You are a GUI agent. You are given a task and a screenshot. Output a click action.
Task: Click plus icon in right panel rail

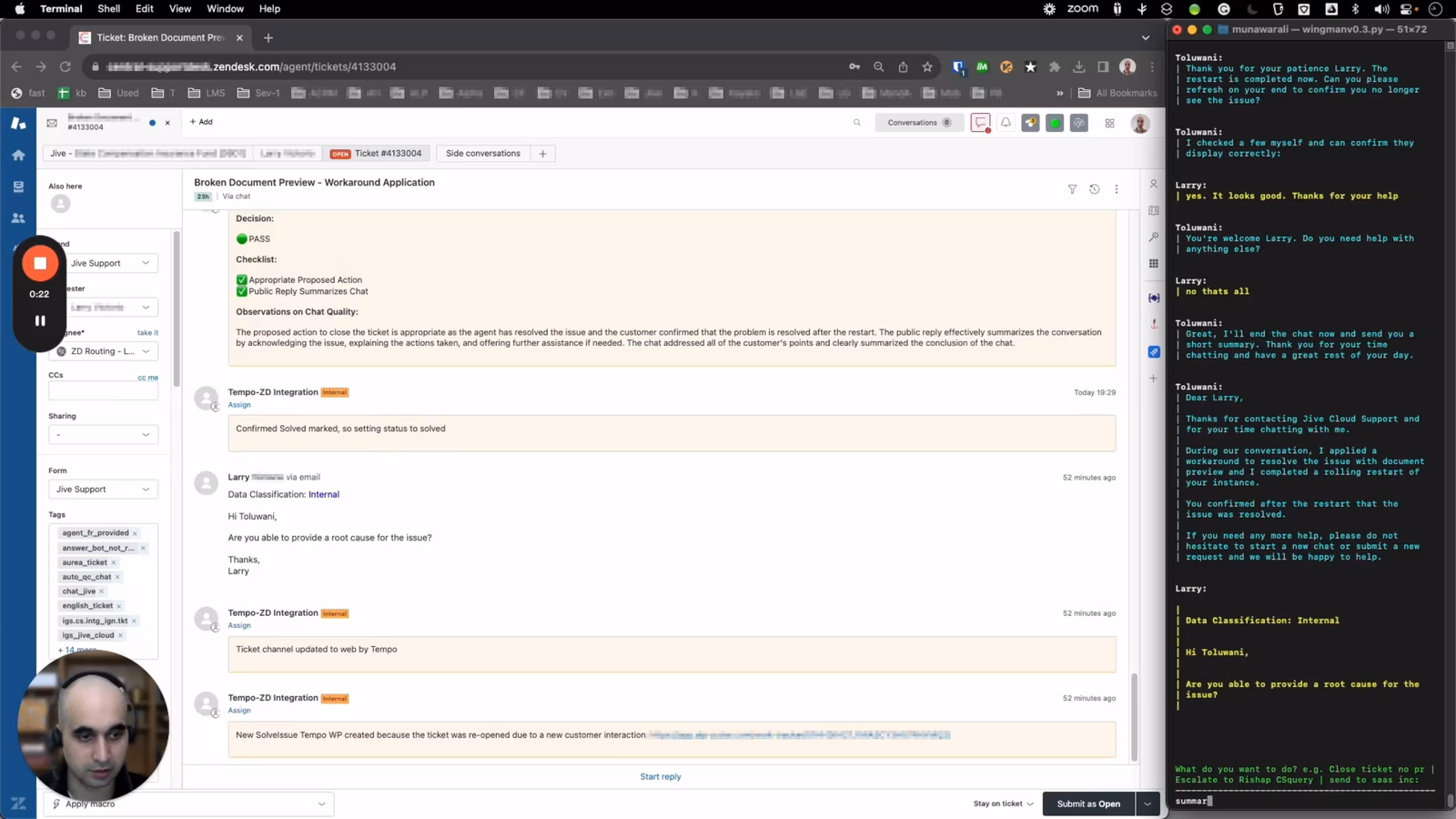tap(1154, 378)
